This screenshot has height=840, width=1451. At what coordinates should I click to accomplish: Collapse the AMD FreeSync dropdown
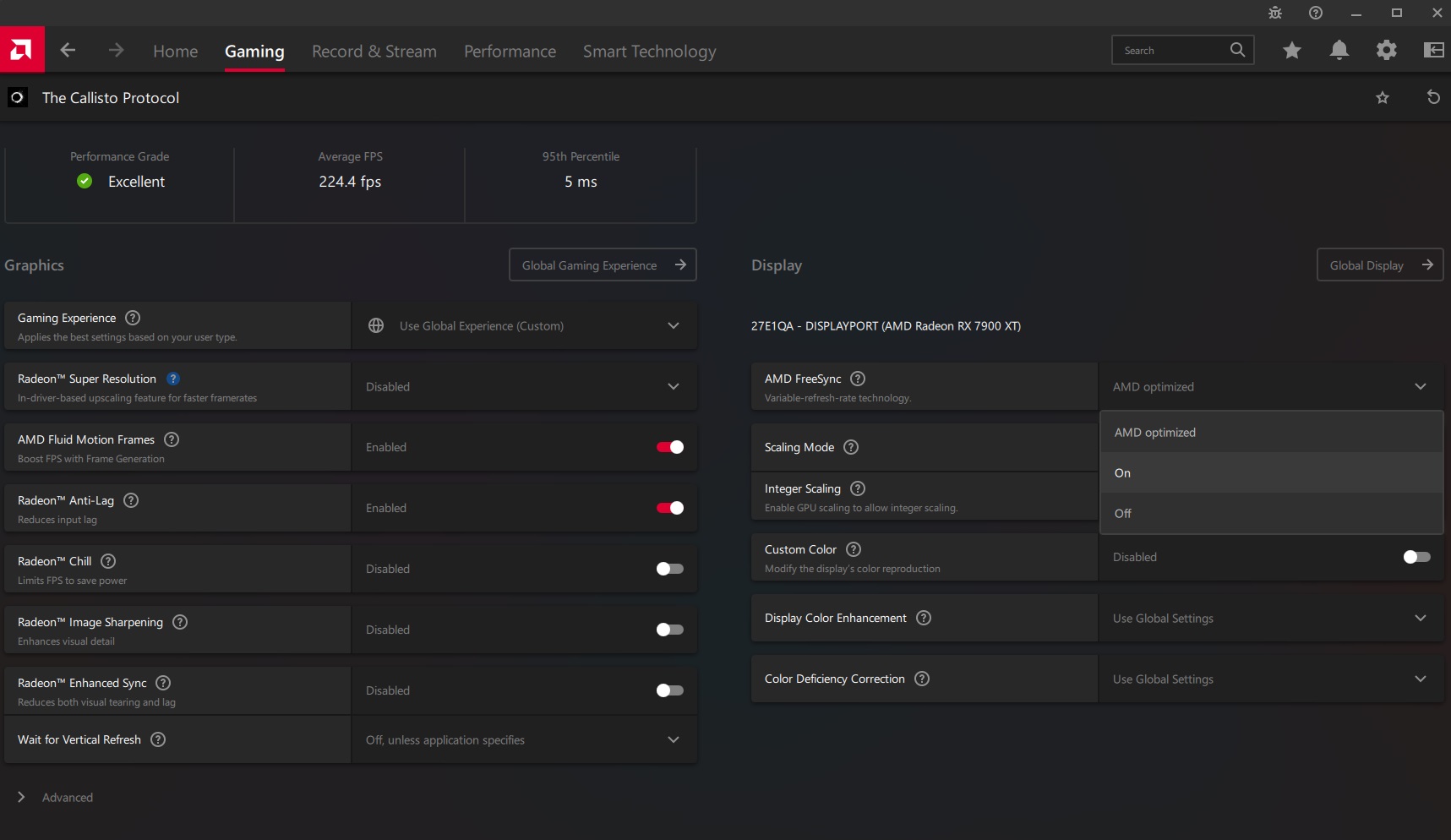click(1271, 387)
